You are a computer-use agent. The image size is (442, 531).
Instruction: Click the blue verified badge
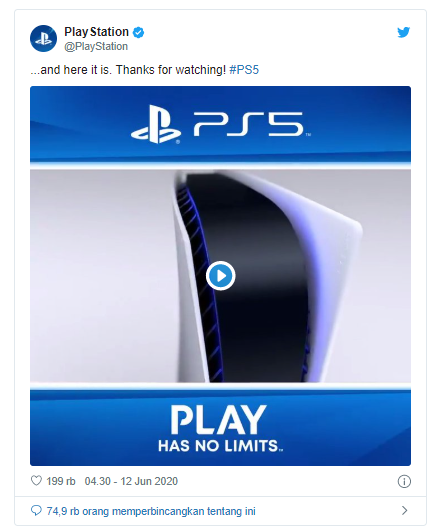[138, 32]
